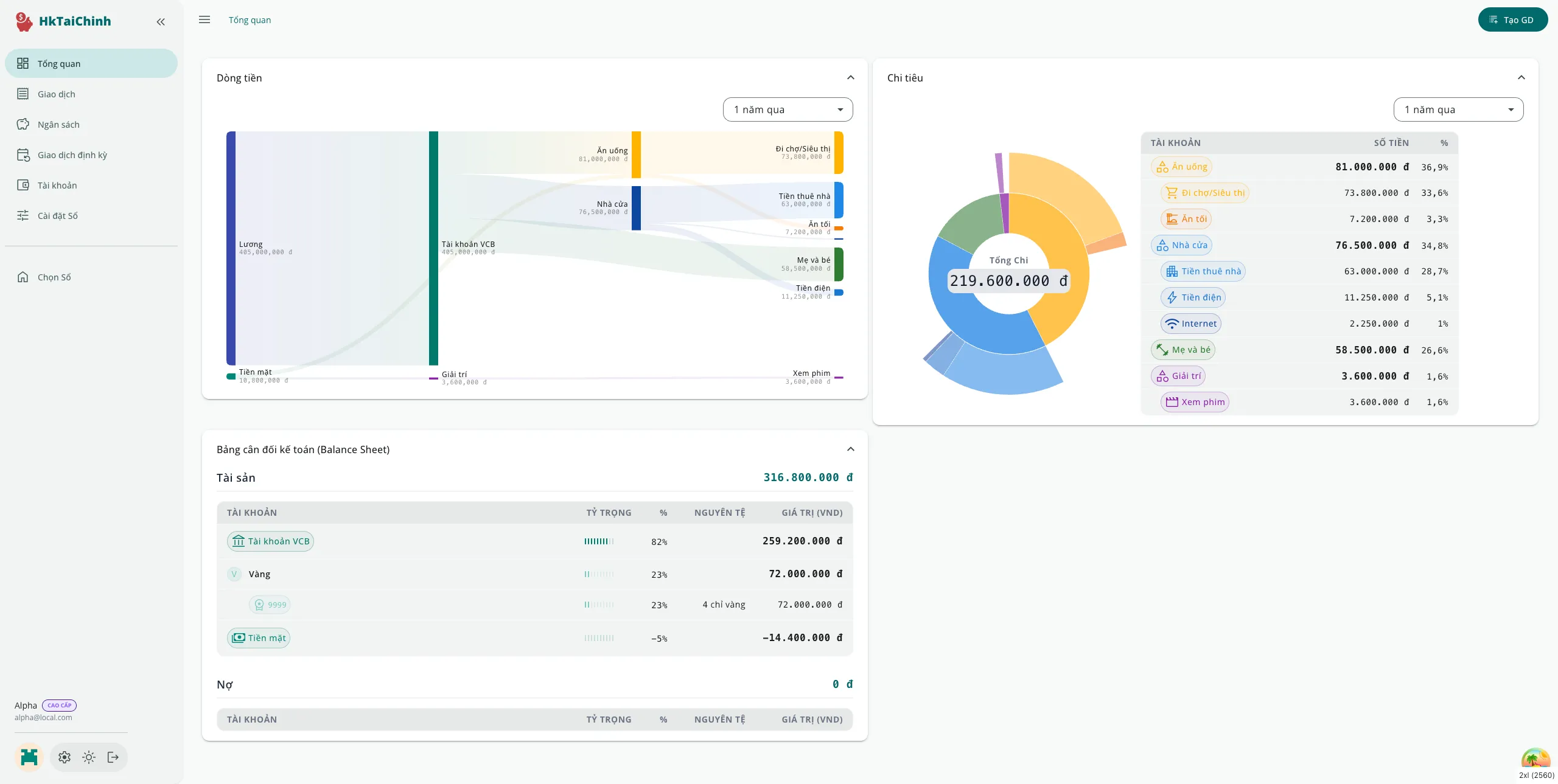Viewport: 1558px width, 784px height.
Task: Open Chi tiêu time range dropdown
Action: click(1458, 109)
